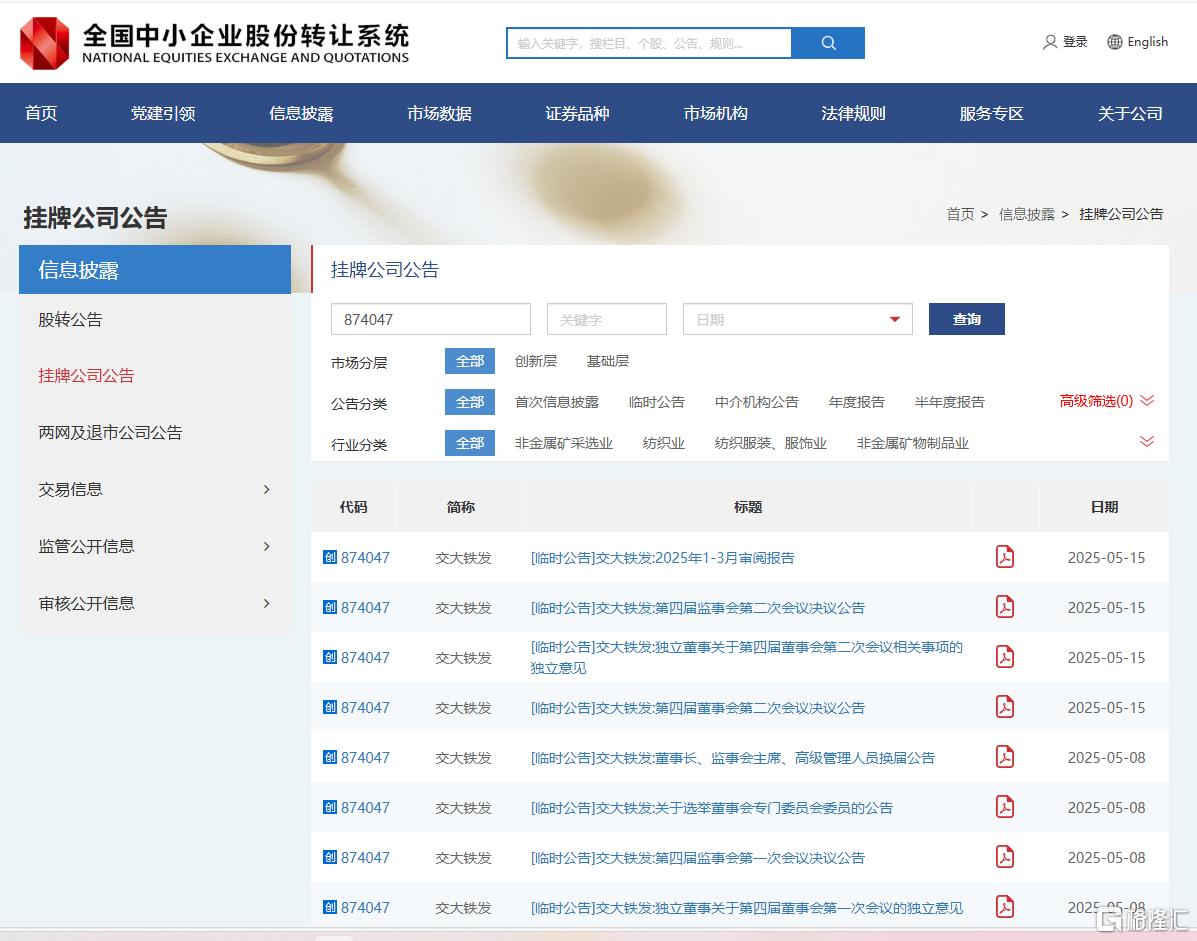Select 全部 in 公告分类 filter

(x=469, y=402)
